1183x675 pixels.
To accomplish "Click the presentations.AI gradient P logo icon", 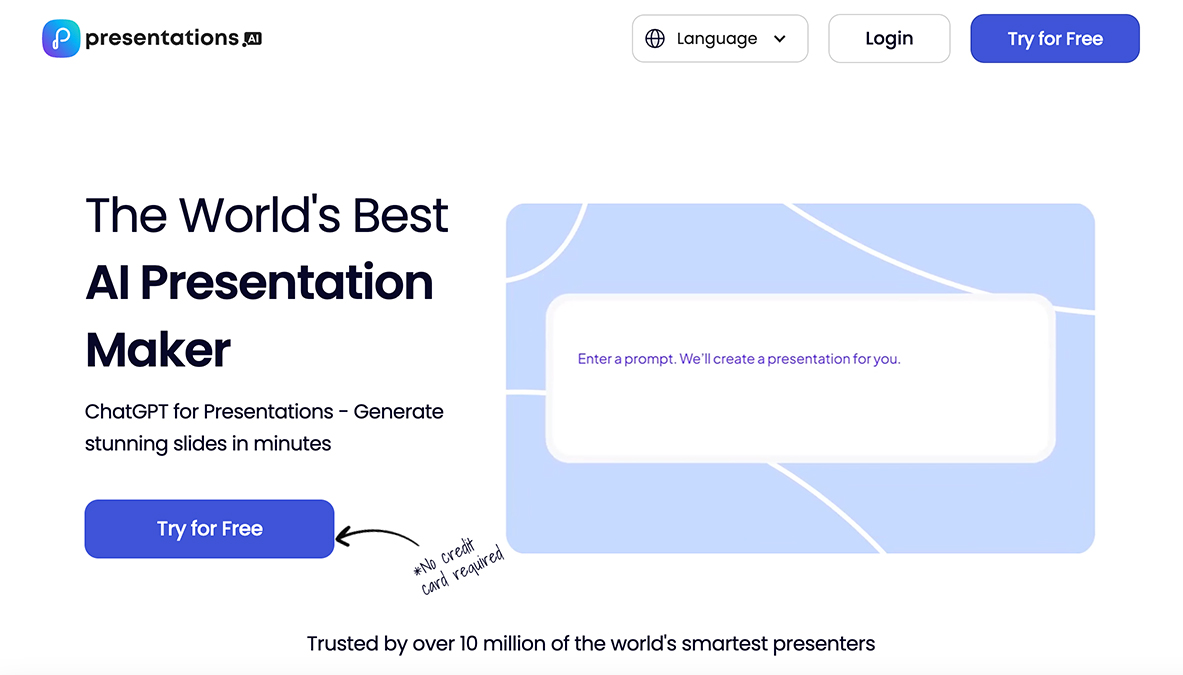I will point(61,39).
